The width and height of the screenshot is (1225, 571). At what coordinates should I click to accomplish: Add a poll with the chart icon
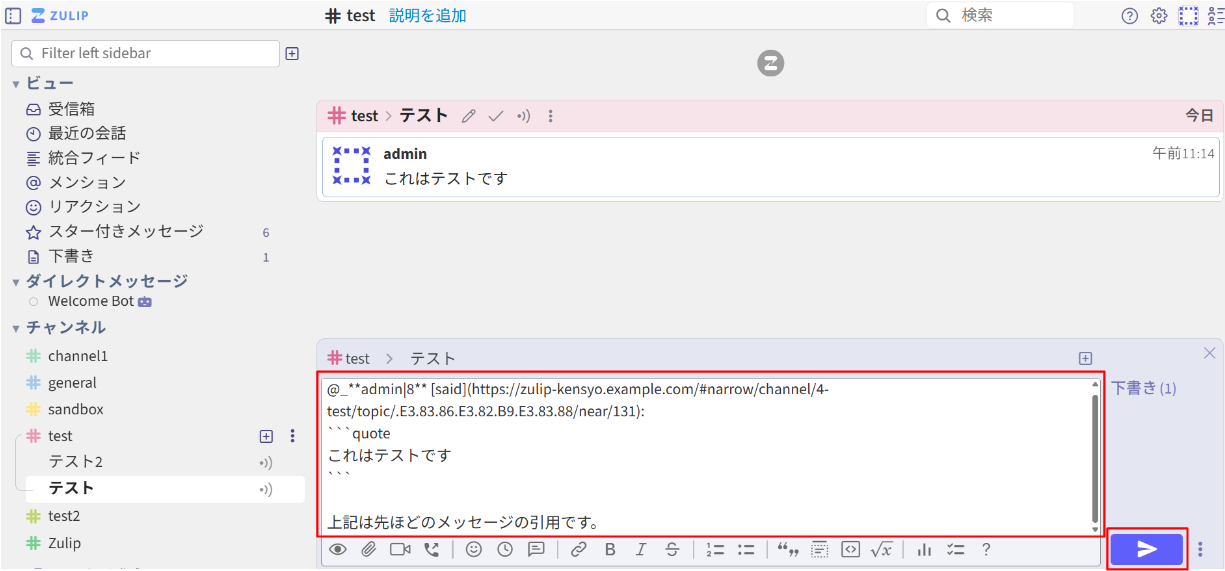tap(924, 549)
